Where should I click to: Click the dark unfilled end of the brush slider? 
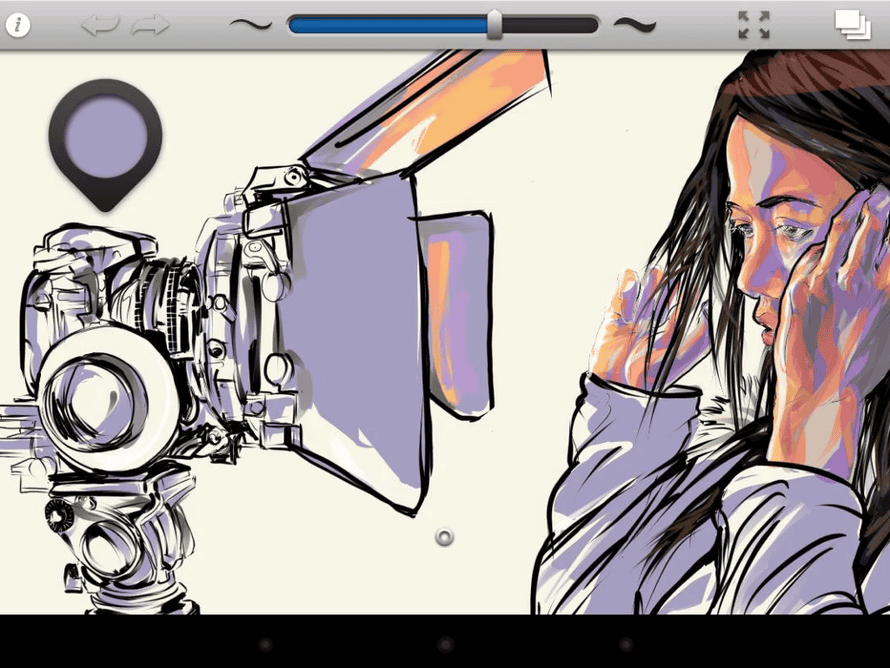point(550,25)
